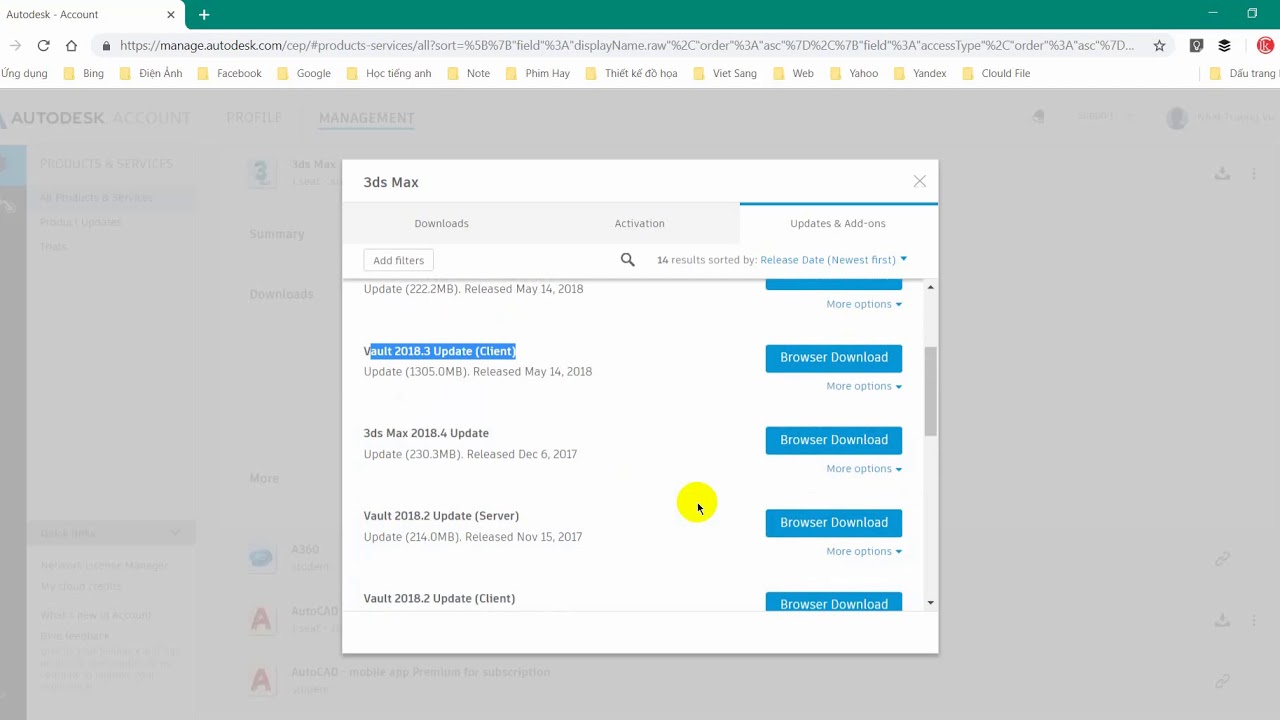Open the Thiết kế đồ họa bookmark folder
Screen dimensions: 1280x720
coord(630,73)
